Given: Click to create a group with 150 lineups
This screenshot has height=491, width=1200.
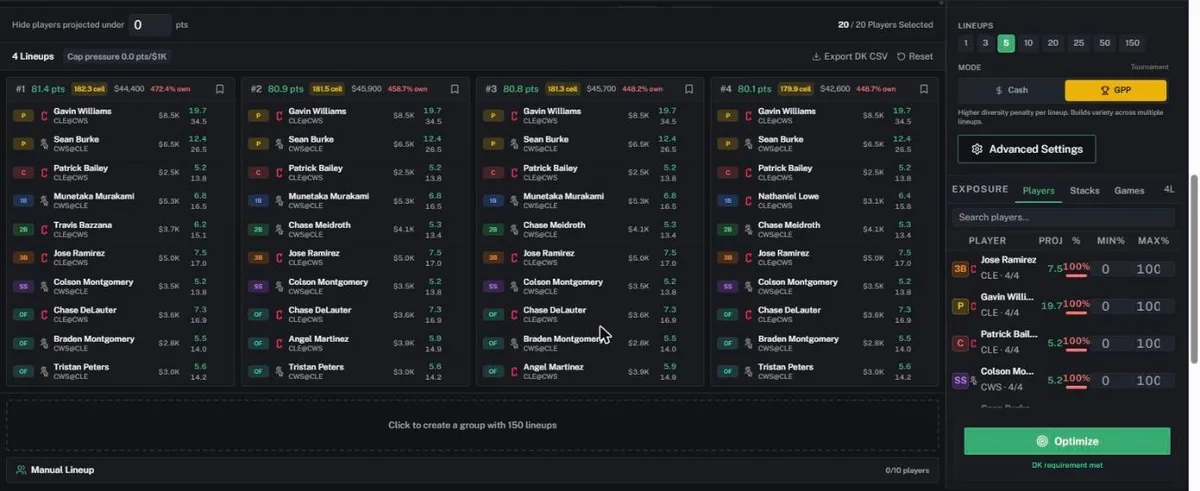Looking at the screenshot, I should pyautogui.click(x=472, y=425).
